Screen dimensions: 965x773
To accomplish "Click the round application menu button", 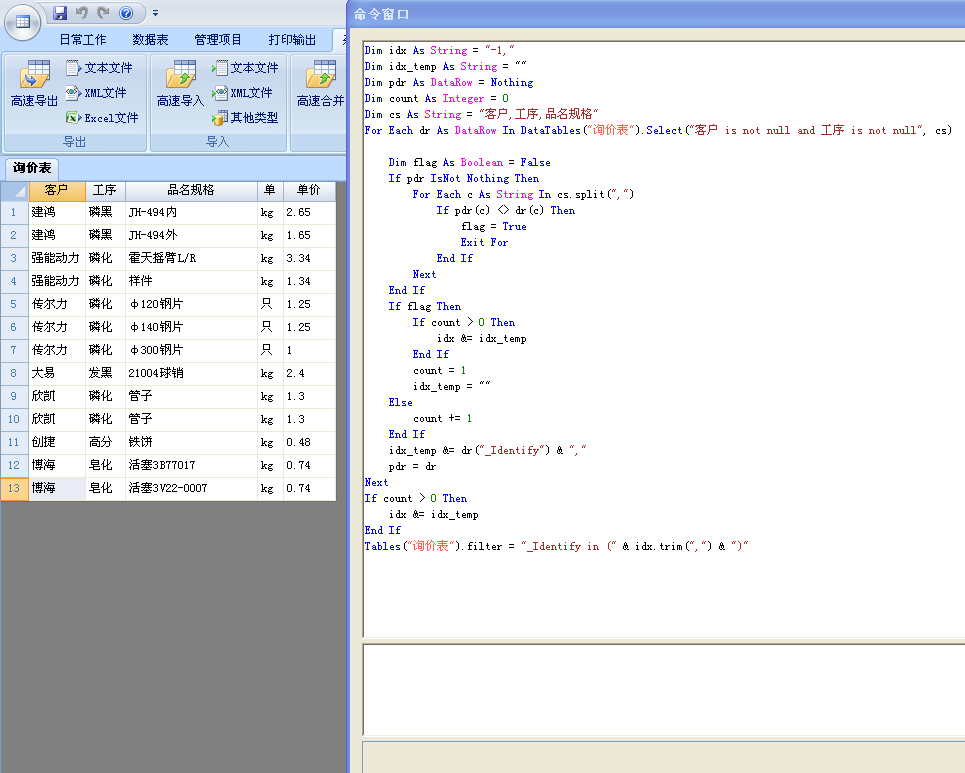I will pos(22,20).
